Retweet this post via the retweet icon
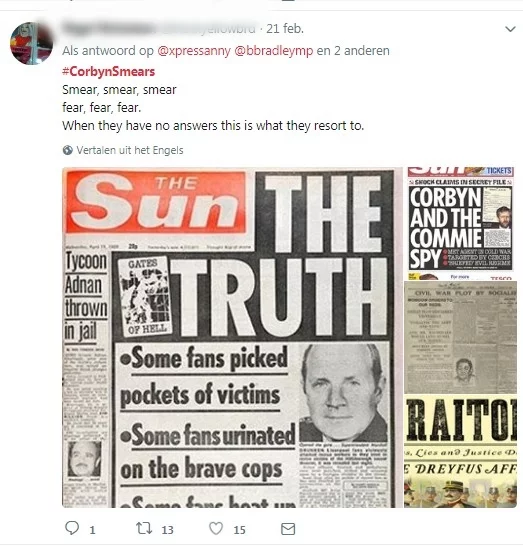Viewport: 523px width, 549px height. 144,528
